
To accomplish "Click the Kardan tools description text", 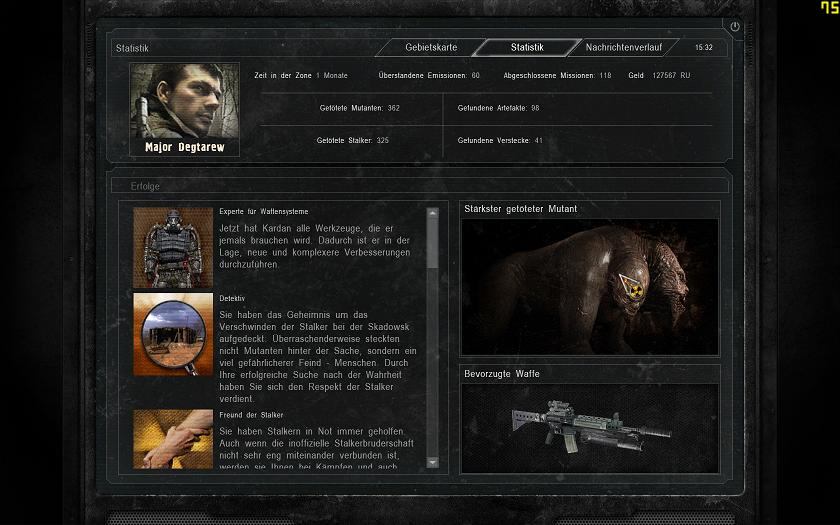I will click(315, 246).
